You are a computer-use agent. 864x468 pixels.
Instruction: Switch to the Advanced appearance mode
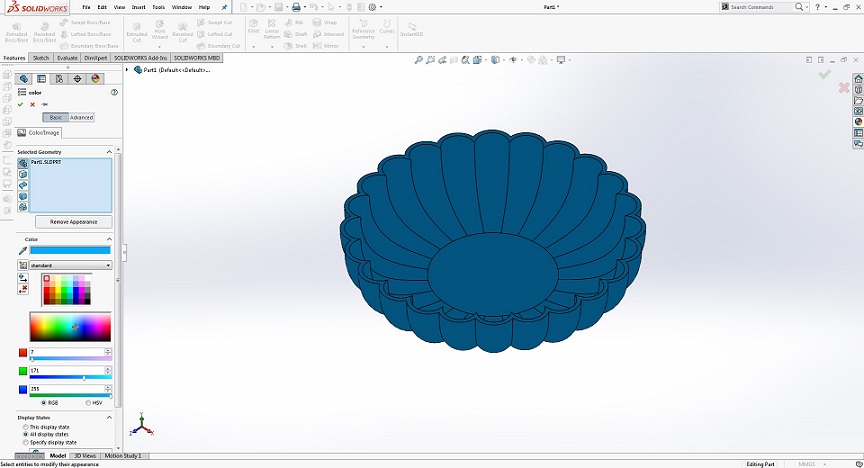tap(82, 118)
